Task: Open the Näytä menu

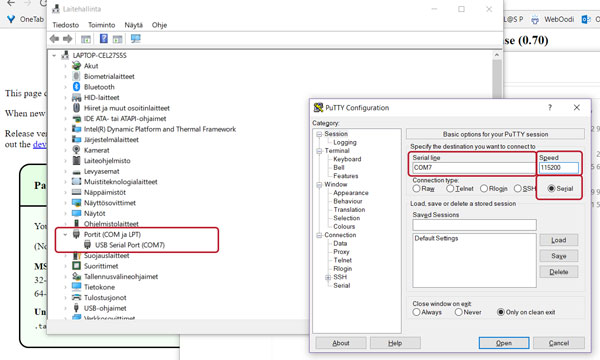Action: pos(134,25)
